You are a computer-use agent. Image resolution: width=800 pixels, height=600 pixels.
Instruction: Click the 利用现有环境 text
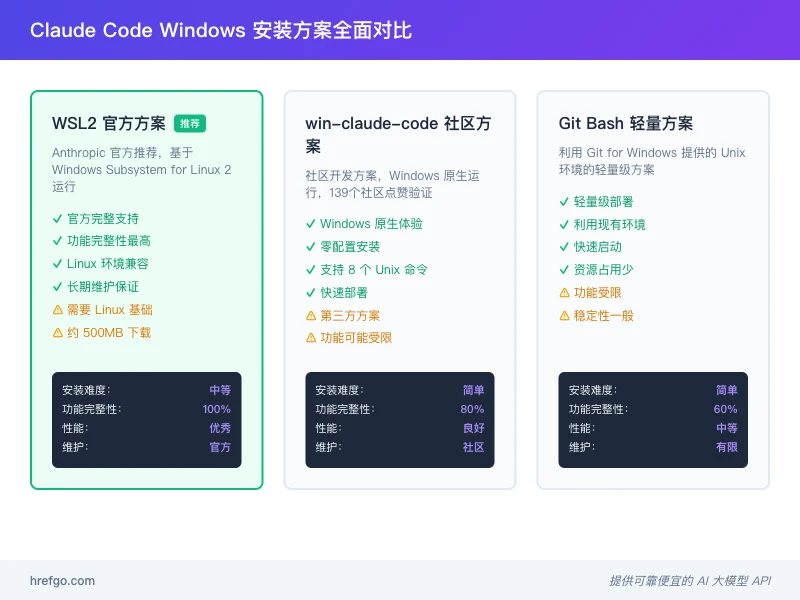[x=610, y=225]
